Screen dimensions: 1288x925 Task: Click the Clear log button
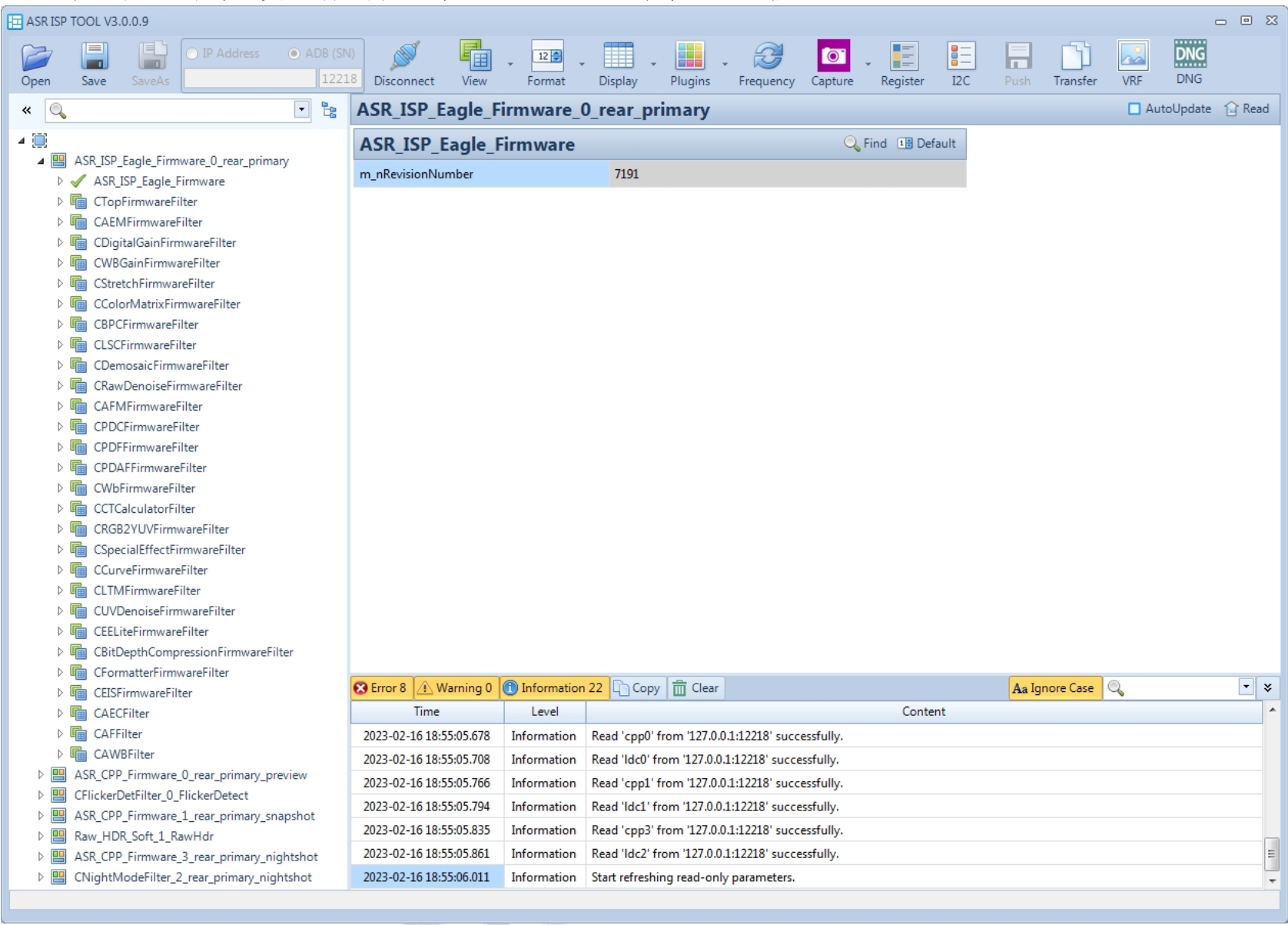click(696, 688)
